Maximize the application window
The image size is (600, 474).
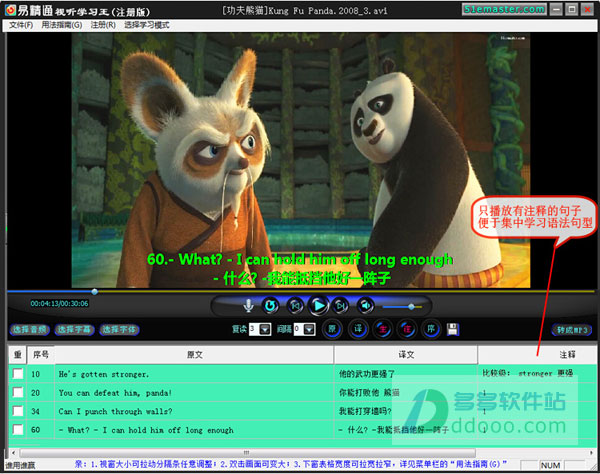[572, 9]
